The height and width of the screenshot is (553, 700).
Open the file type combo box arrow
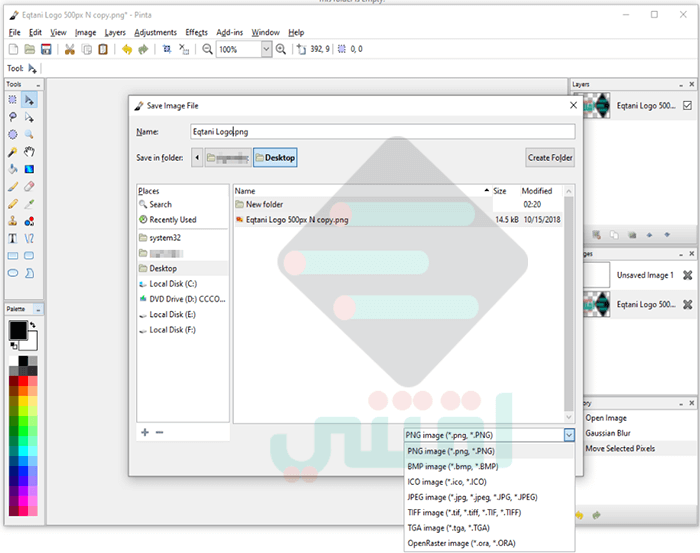pyautogui.click(x=569, y=435)
